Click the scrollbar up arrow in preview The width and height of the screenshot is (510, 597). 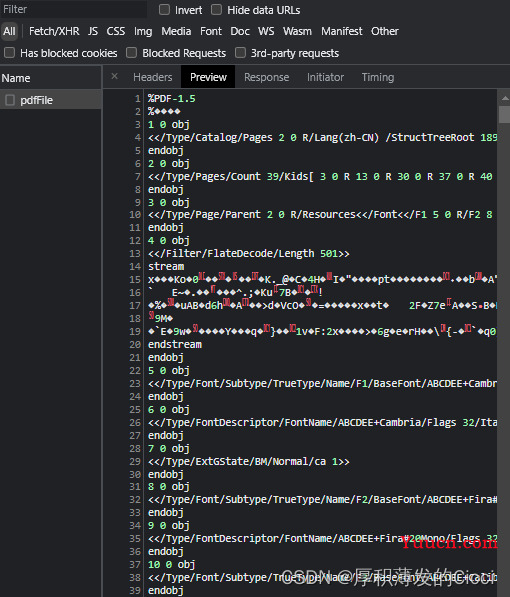coord(505,98)
